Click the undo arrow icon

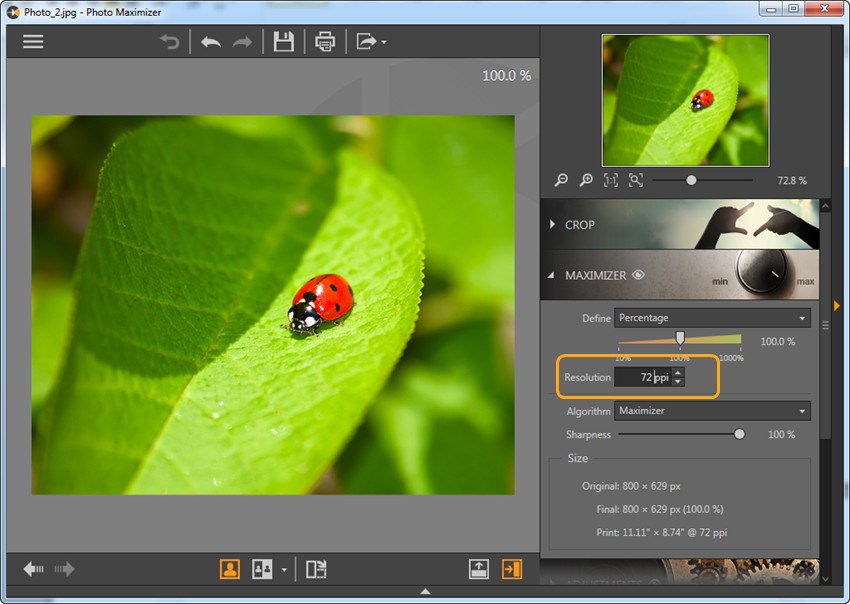click(x=211, y=42)
